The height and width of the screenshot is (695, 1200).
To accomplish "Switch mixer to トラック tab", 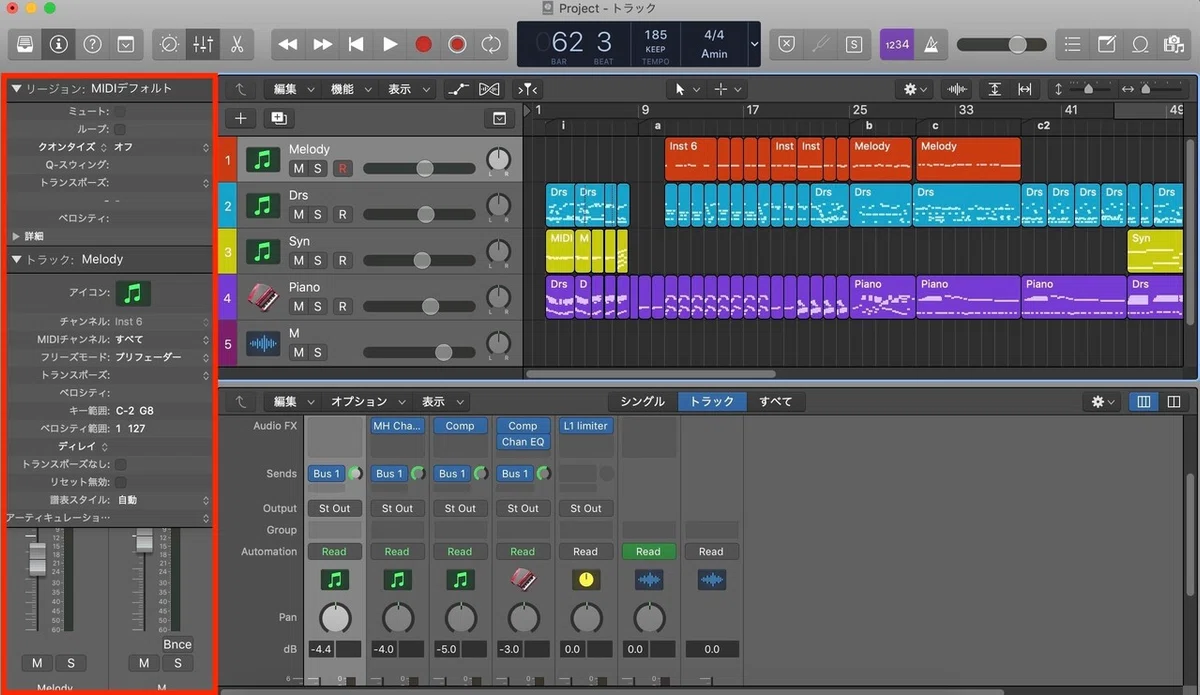I will (x=712, y=401).
